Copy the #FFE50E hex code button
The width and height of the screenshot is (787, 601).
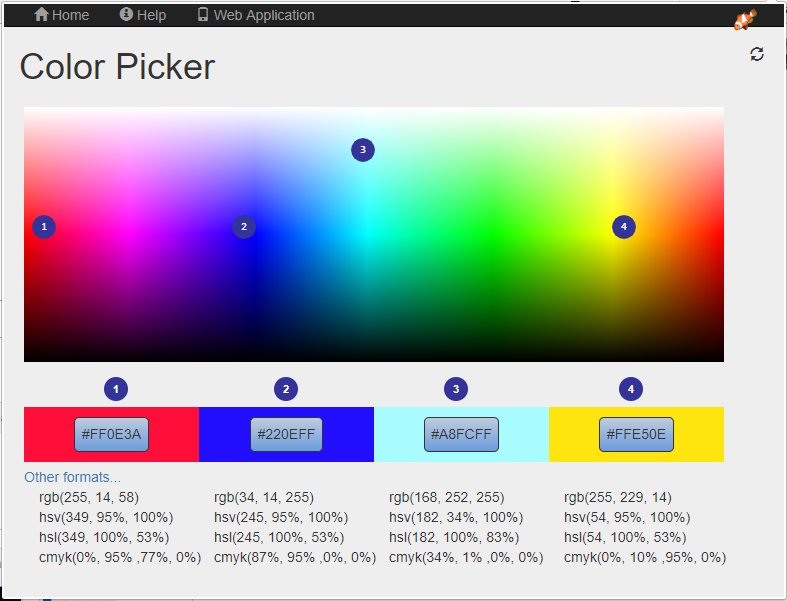(636, 434)
